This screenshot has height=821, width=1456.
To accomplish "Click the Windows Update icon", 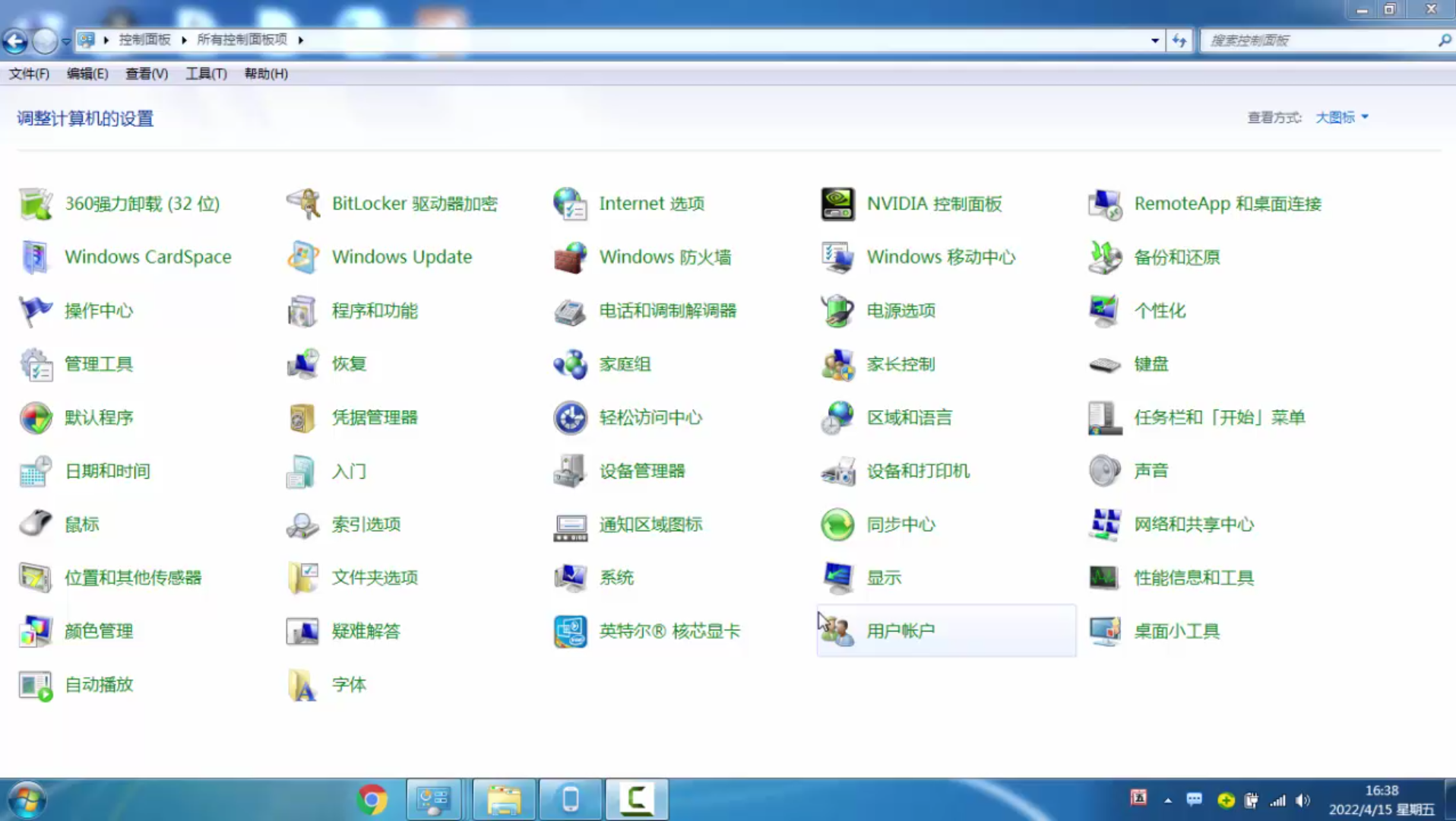I will pos(303,257).
